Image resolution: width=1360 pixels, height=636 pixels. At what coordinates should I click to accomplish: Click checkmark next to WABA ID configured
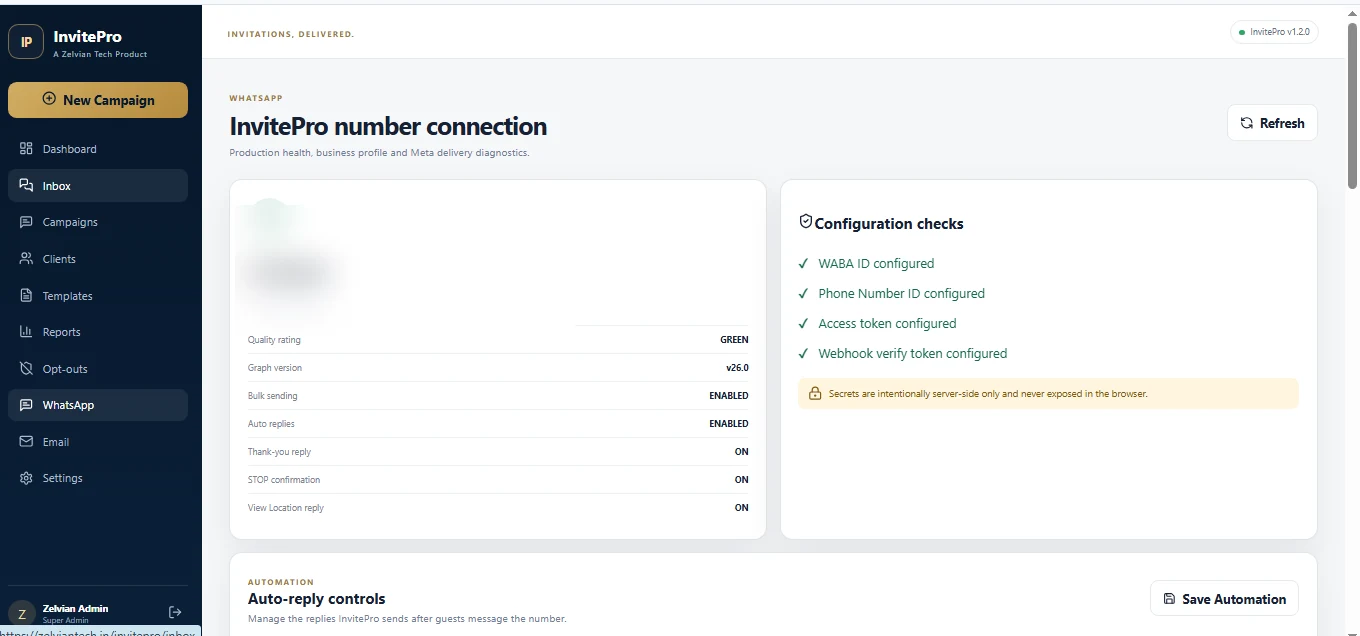click(803, 264)
